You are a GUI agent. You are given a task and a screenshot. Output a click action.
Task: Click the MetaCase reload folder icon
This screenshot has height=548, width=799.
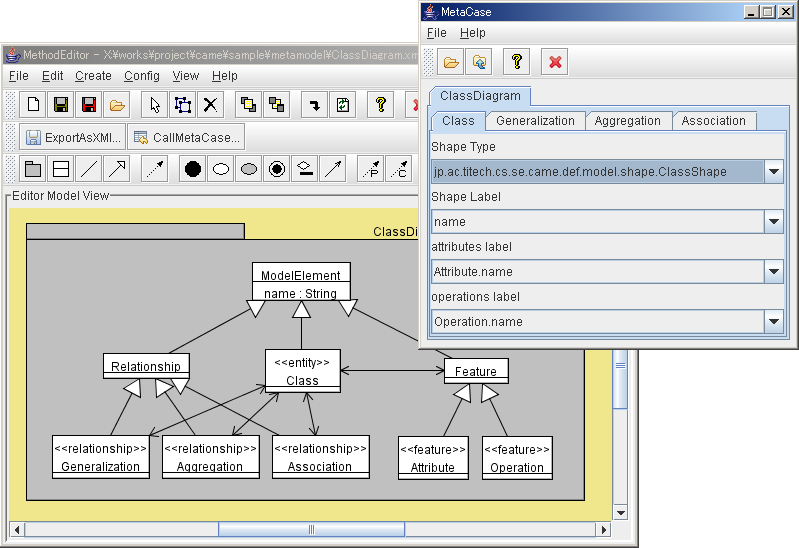pos(479,62)
